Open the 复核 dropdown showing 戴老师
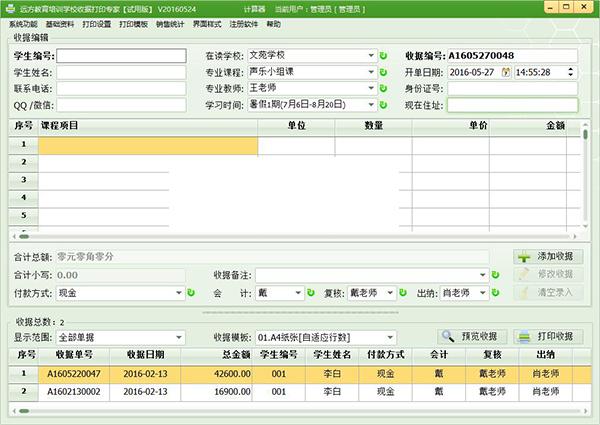The image size is (600, 425). click(390, 293)
